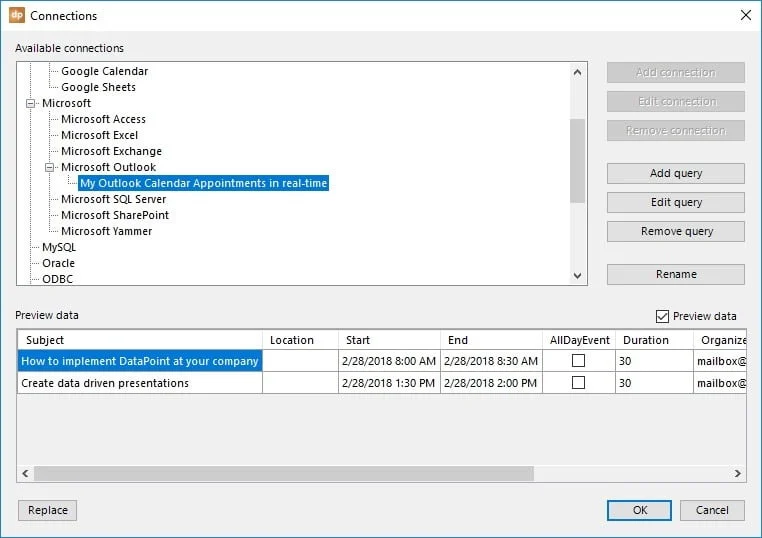The image size is (762, 538).
Task: Confirm with the OK button
Action: point(640,510)
